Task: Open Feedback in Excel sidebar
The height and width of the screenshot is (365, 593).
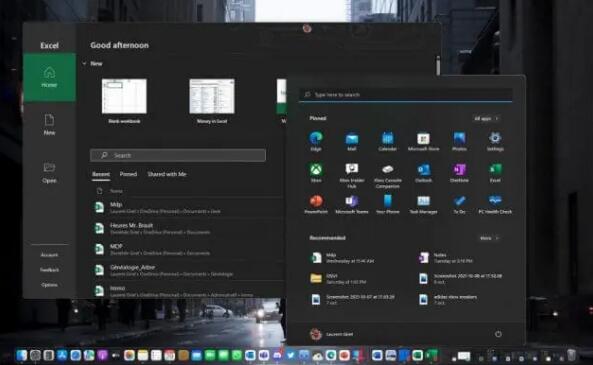Action: [x=50, y=270]
